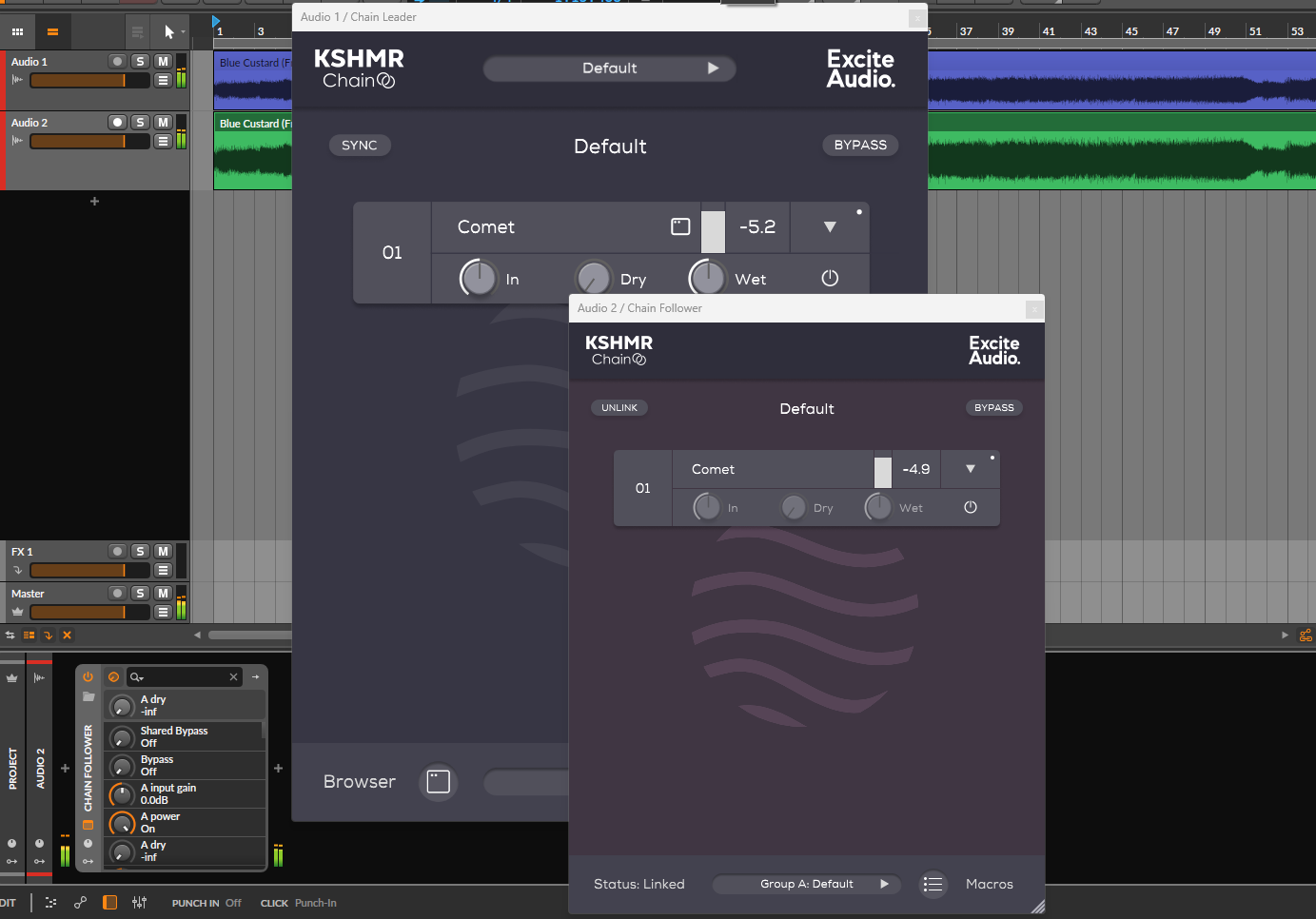1316x919 pixels.
Task: Add a new track with plus button
Action: click(94, 202)
